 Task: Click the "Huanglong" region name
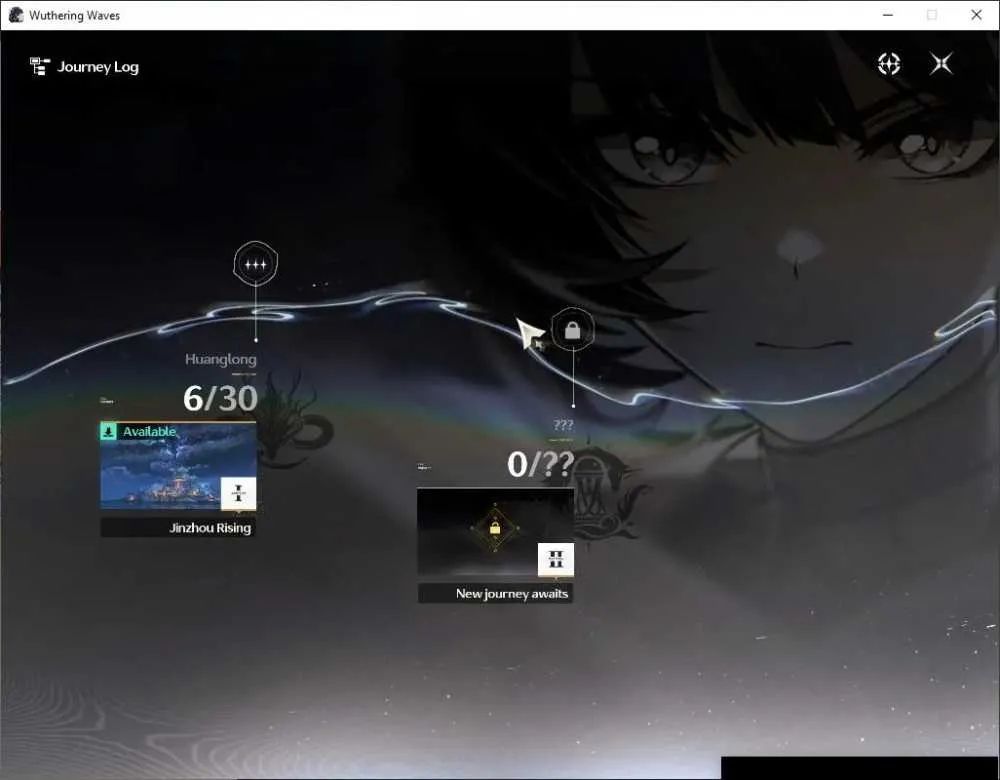coord(221,359)
